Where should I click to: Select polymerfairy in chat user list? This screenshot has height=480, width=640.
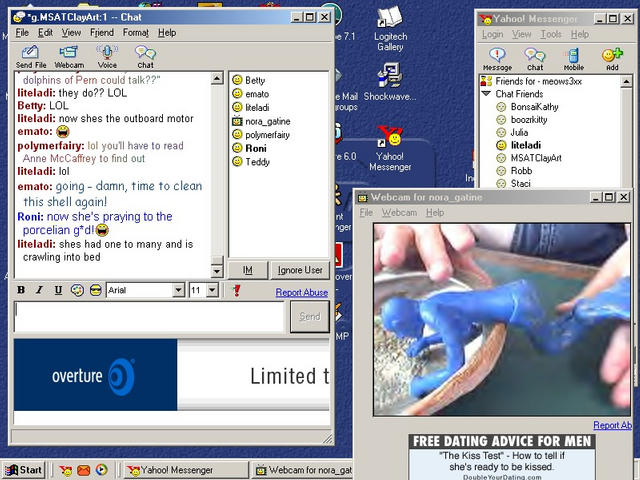click(267, 135)
